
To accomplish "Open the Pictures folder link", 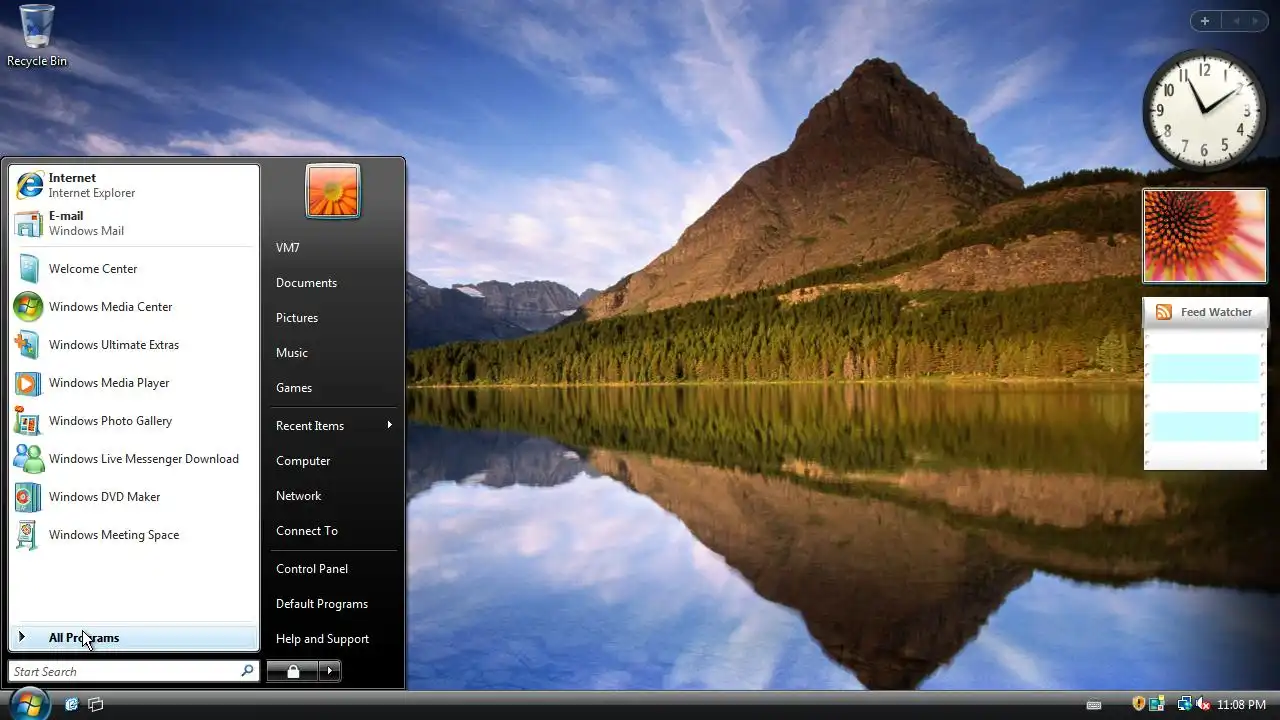I will (x=333, y=318).
